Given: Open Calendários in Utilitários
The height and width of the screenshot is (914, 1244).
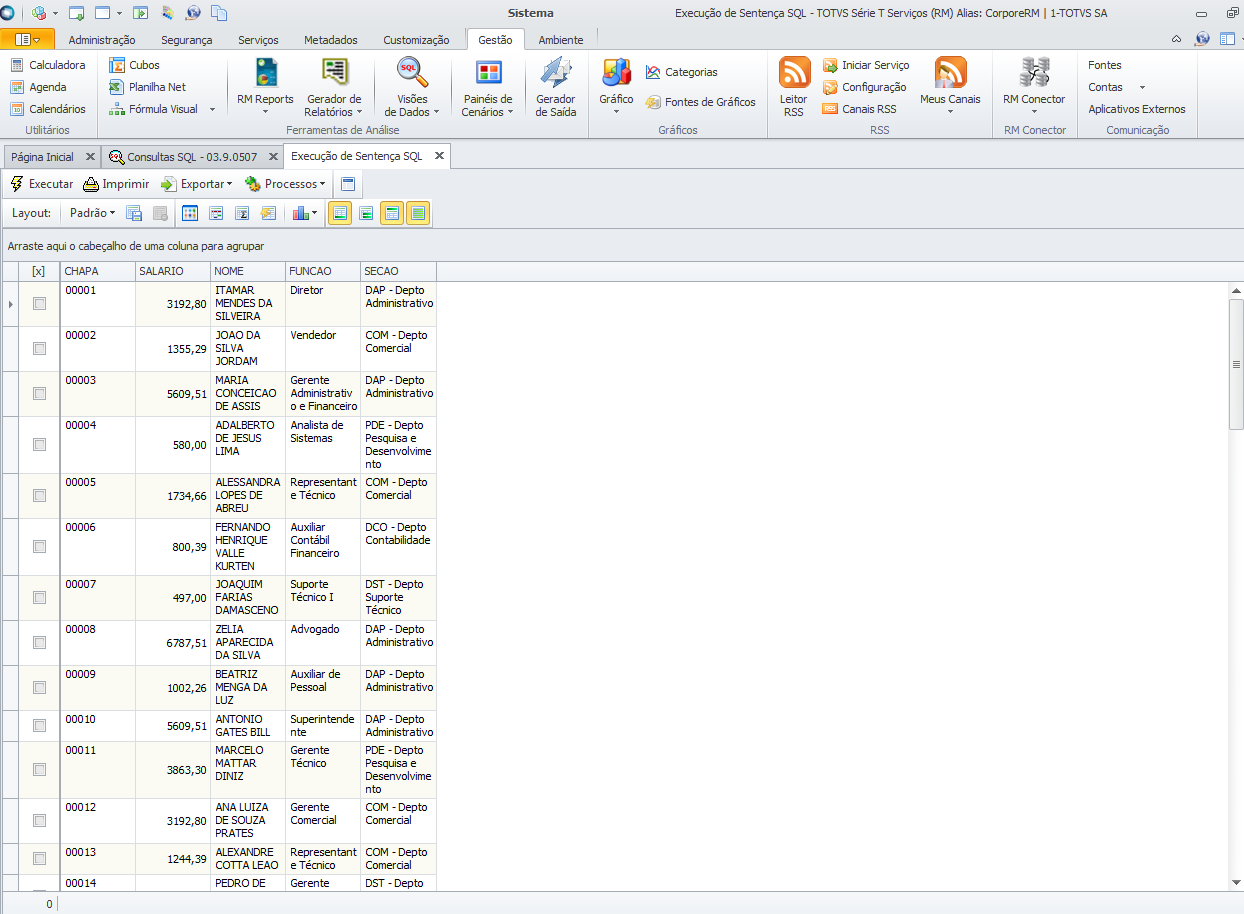Looking at the screenshot, I should (48, 109).
